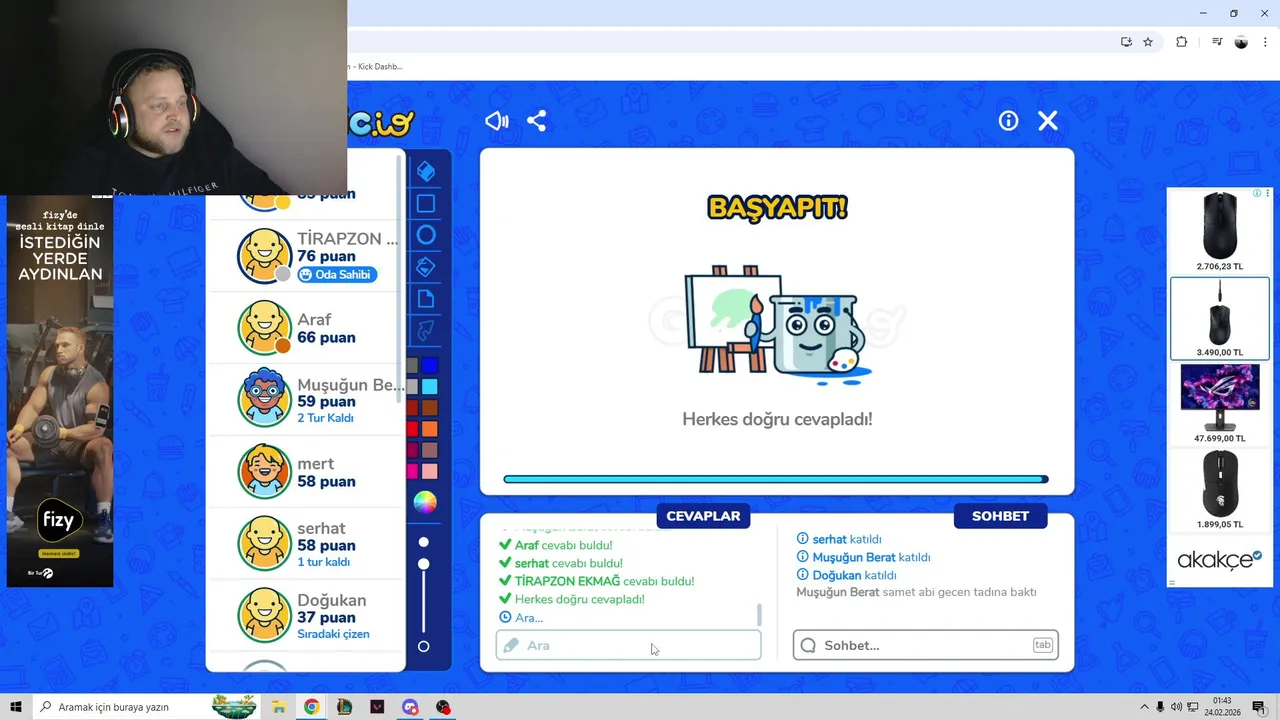Close the game with the white X icon
This screenshot has width=1280, height=720.
pyautogui.click(x=1047, y=121)
